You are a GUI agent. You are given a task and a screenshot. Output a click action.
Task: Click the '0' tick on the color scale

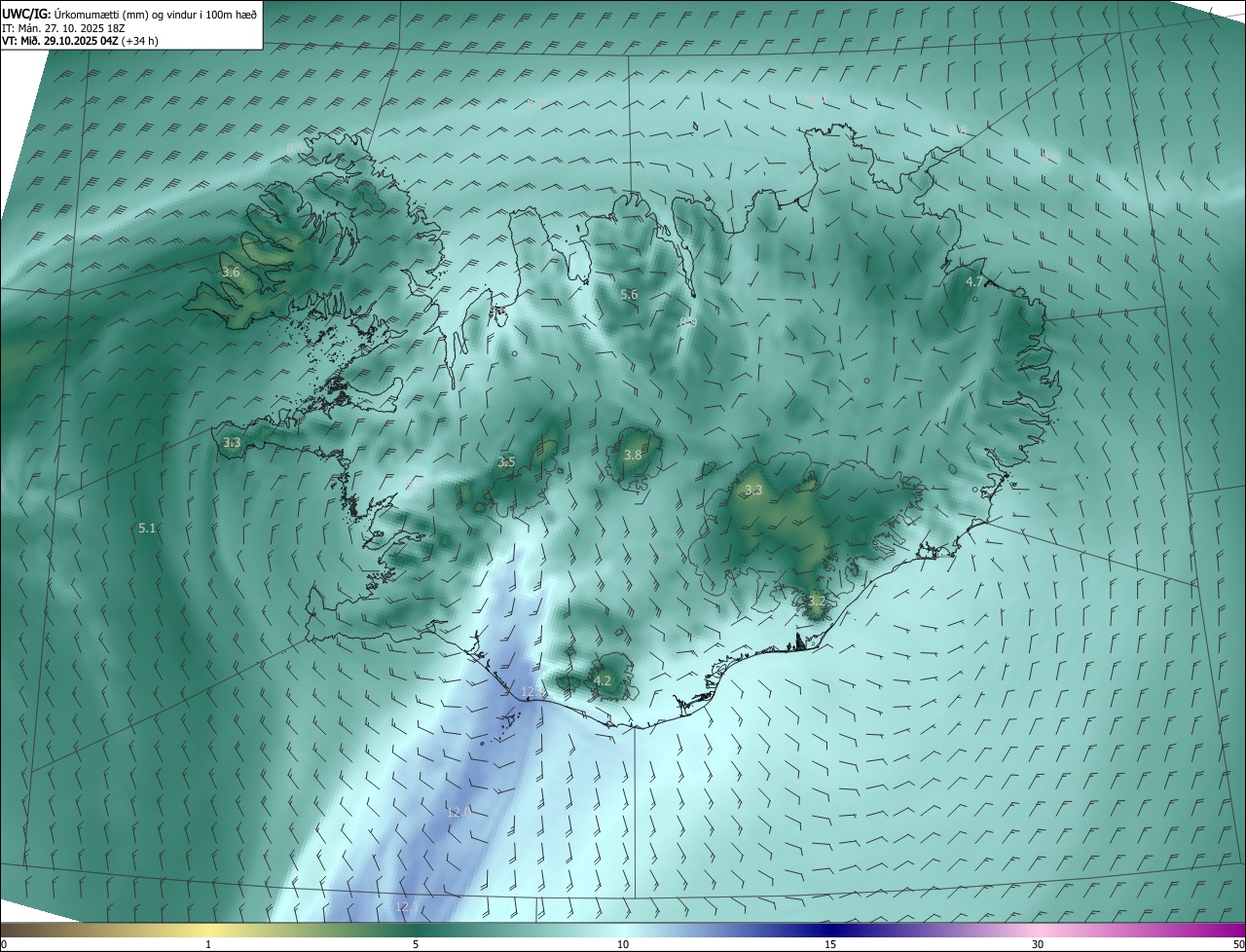point(4,944)
